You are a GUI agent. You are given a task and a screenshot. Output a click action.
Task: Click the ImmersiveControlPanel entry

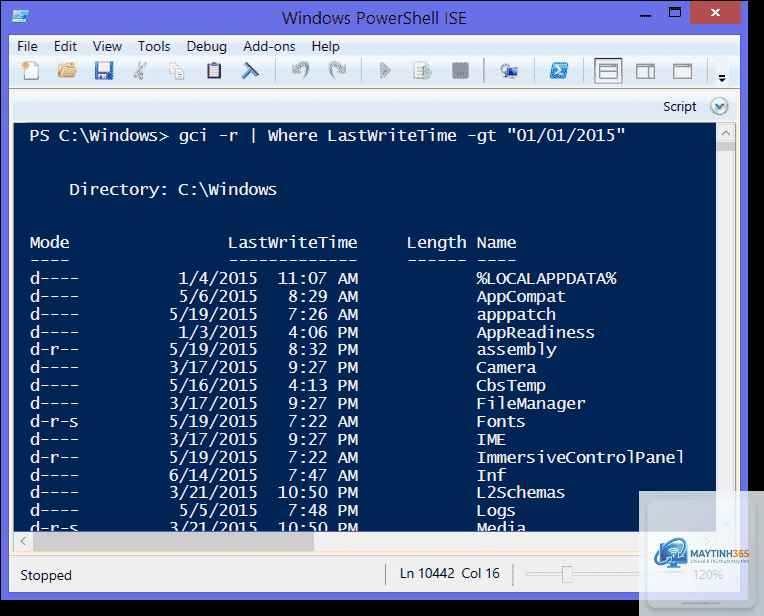point(580,457)
